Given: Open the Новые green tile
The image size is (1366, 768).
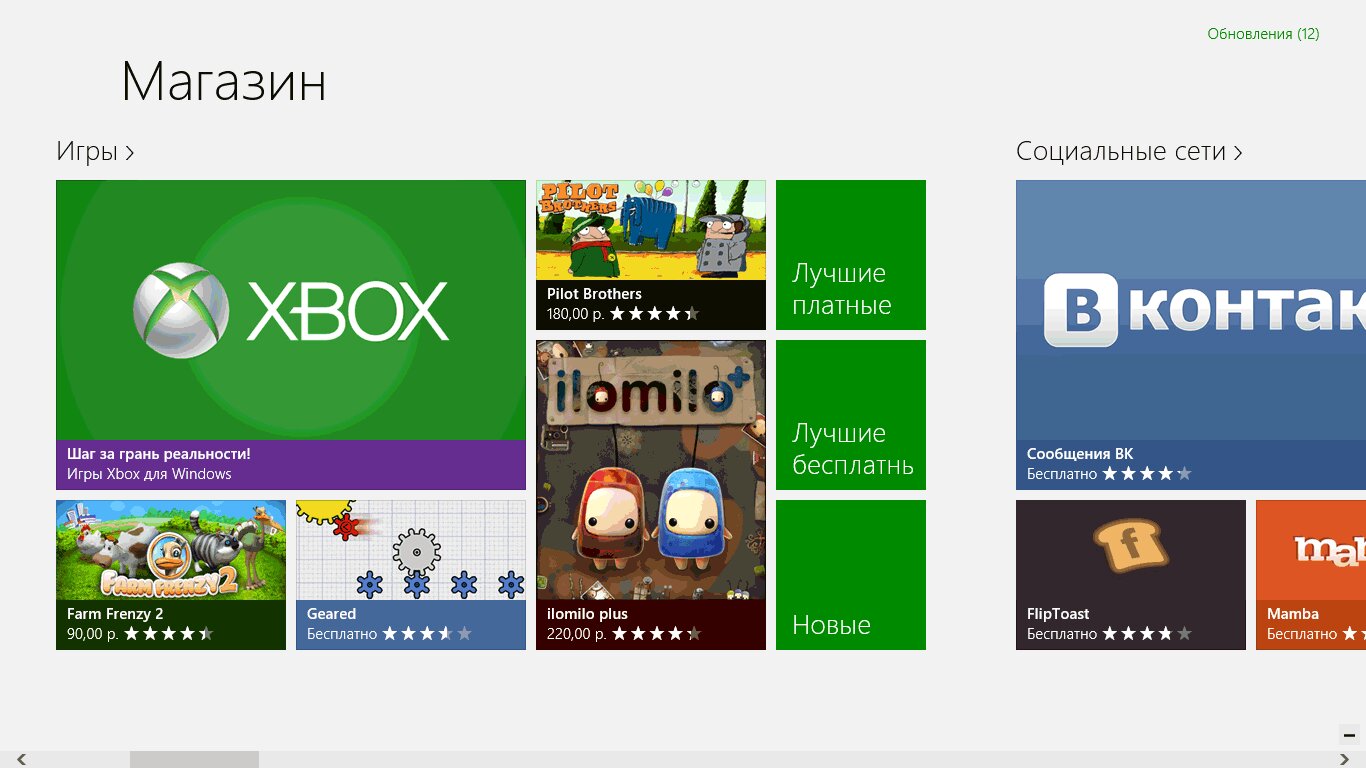Looking at the screenshot, I should pos(851,575).
